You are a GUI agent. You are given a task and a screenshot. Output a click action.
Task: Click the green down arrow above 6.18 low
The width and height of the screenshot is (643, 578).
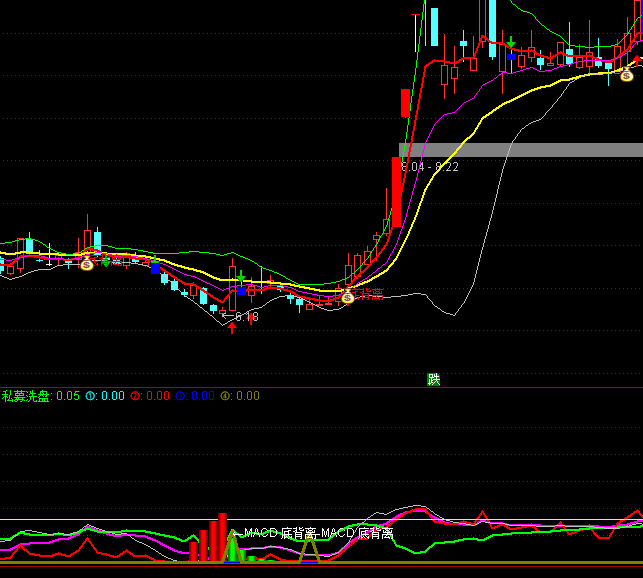point(241,276)
